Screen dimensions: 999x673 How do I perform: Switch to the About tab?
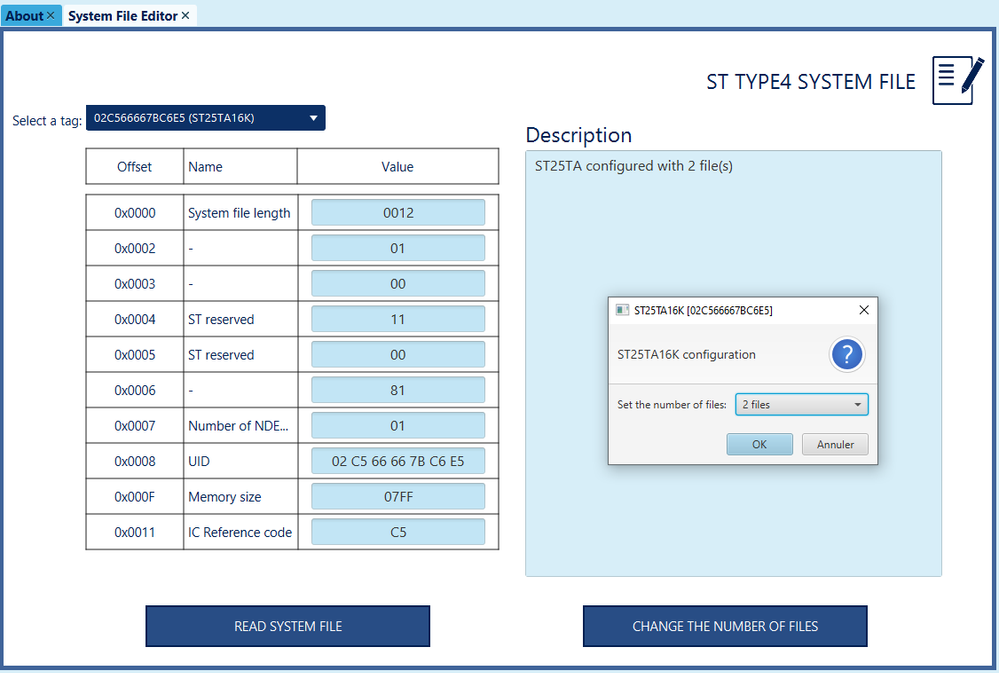(24, 16)
